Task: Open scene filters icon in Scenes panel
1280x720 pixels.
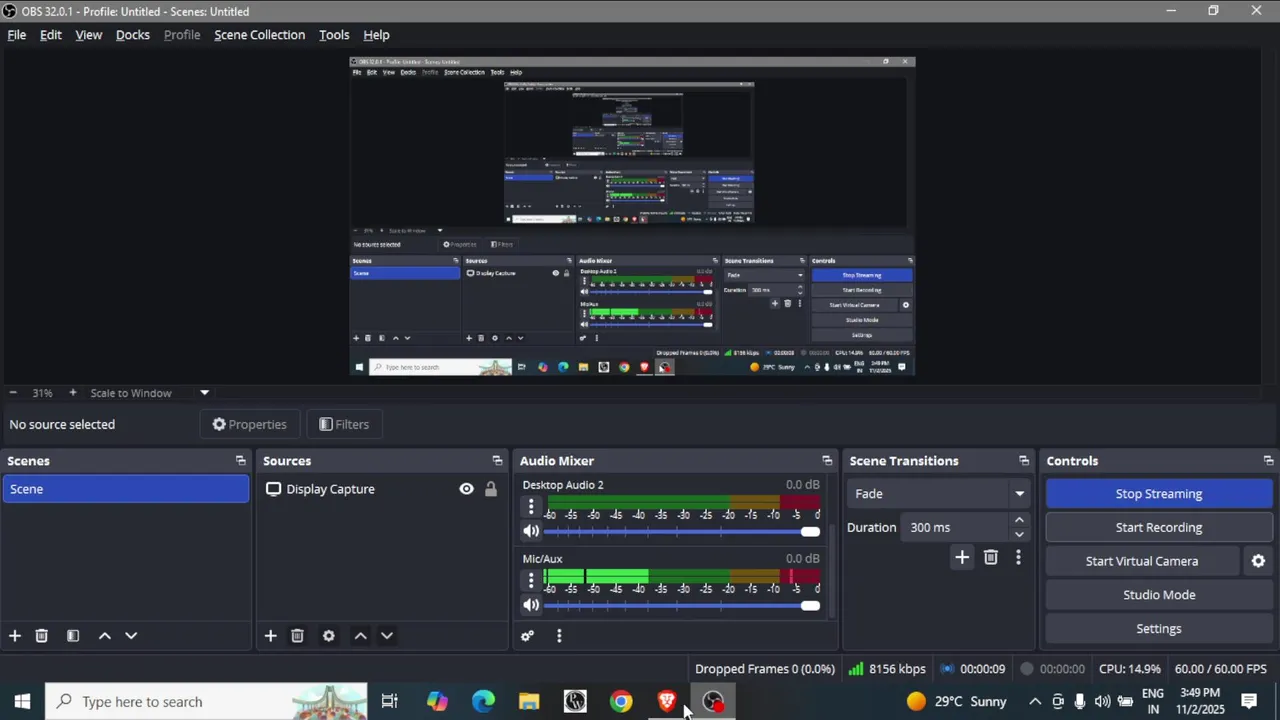Action: 73,636
